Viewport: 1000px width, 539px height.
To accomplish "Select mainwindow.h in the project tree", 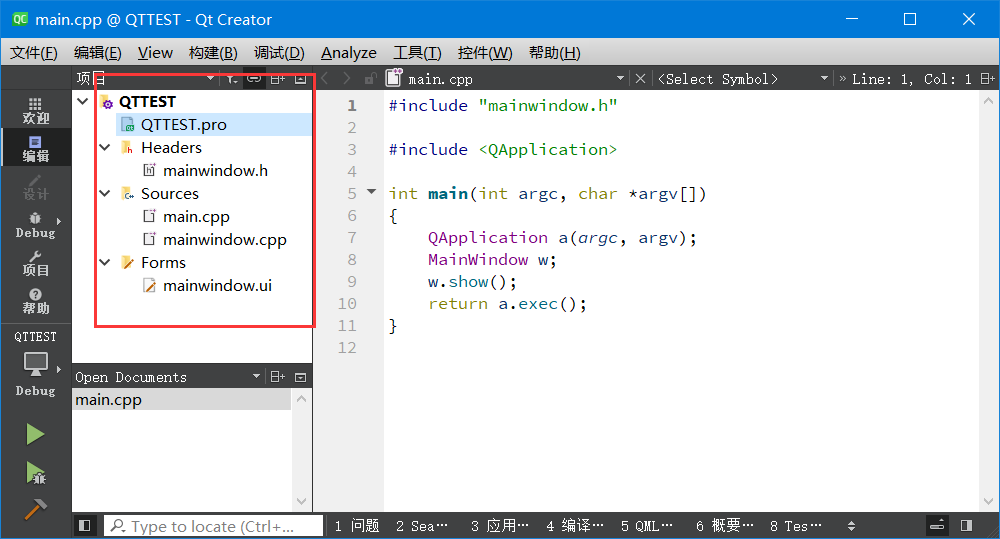I will [215, 170].
